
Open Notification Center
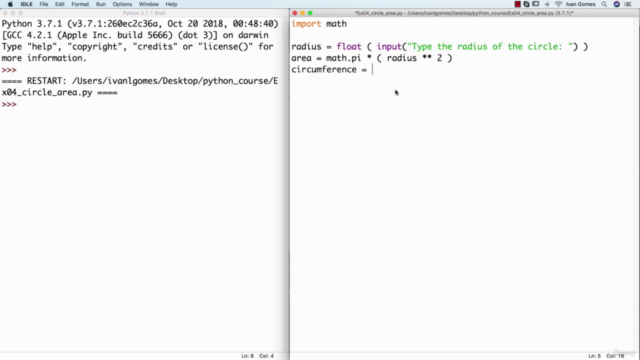pyautogui.click(x=628, y=4)
